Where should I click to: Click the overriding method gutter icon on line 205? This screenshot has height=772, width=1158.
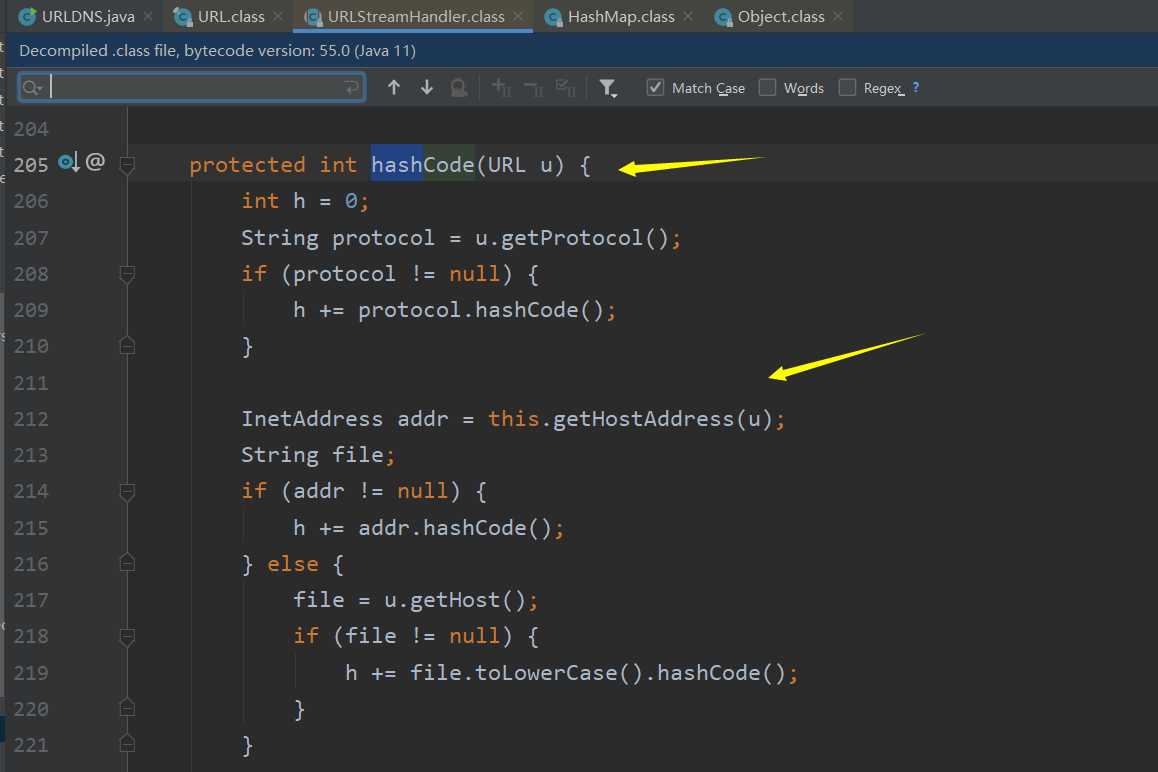[69, 162]
